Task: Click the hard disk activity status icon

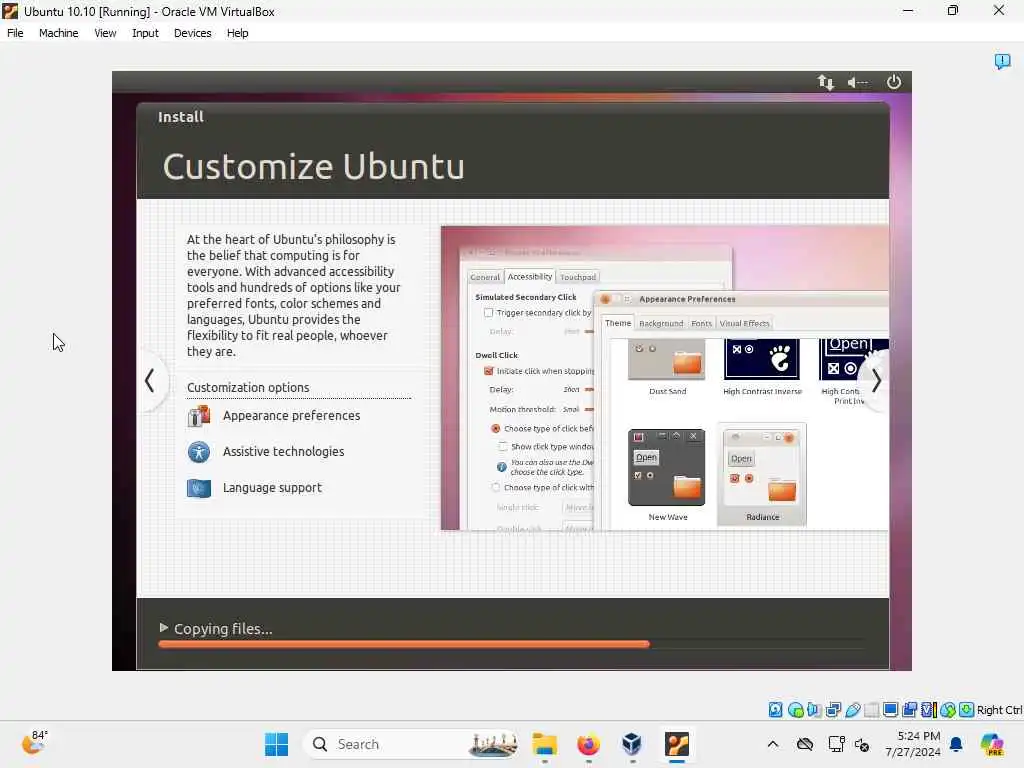Action: pos(775,710)
